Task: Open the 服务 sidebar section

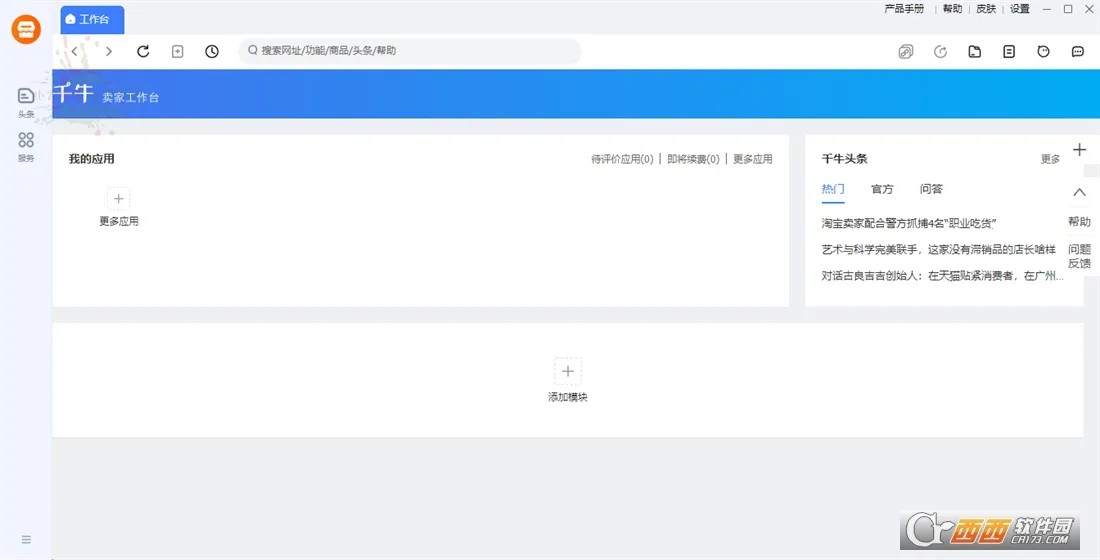Action: point(26,146)
